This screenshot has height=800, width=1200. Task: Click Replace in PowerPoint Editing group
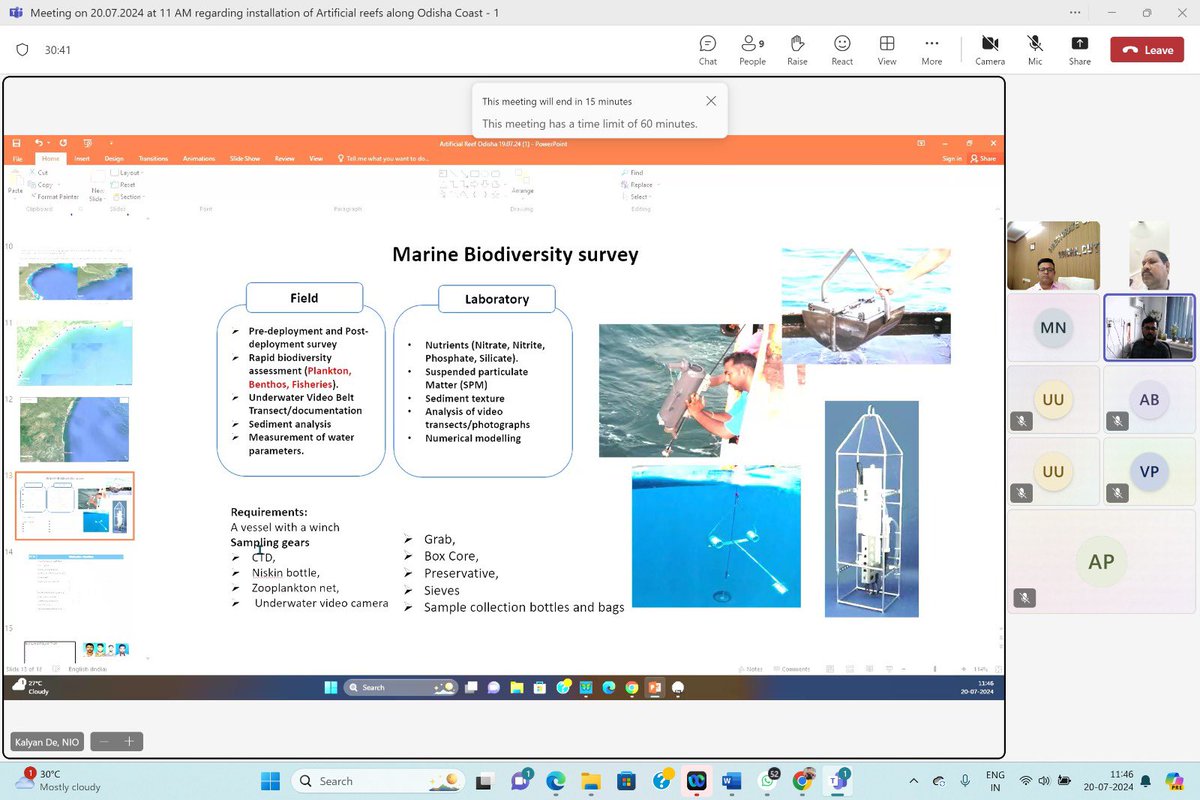click(x=638, y=184)
